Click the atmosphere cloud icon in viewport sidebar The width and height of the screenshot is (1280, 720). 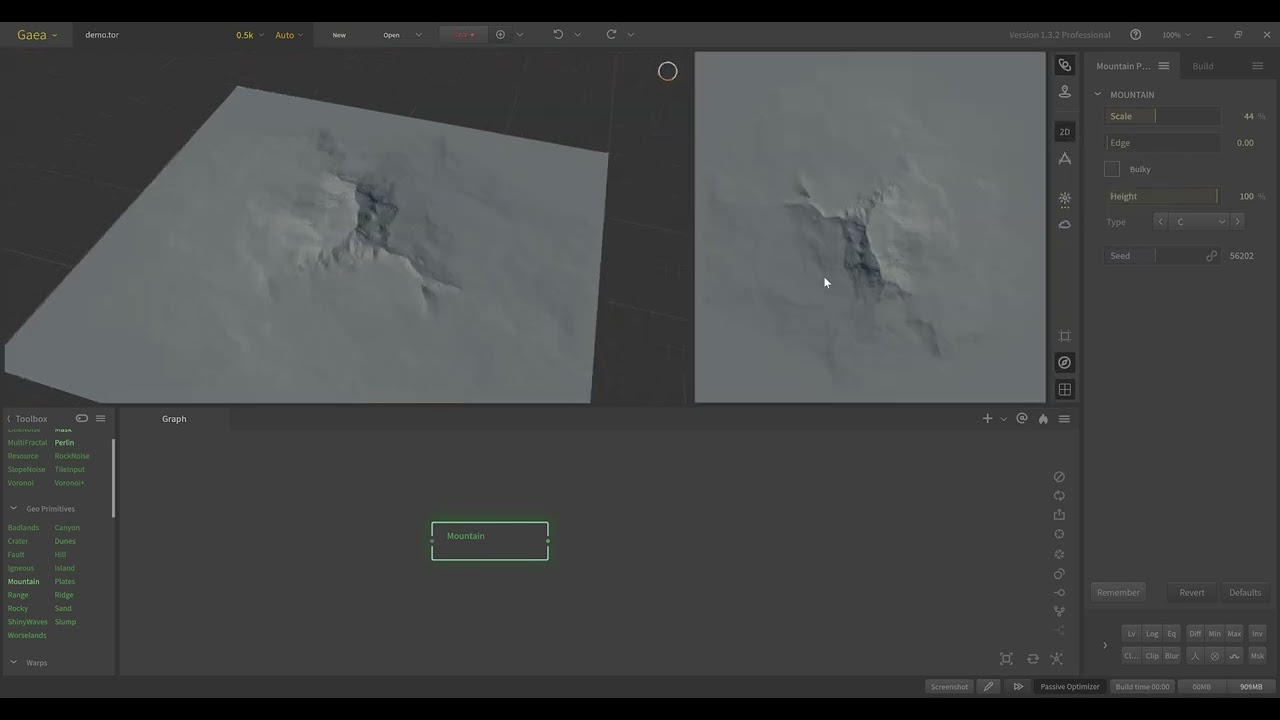[x=1065, y=224]
